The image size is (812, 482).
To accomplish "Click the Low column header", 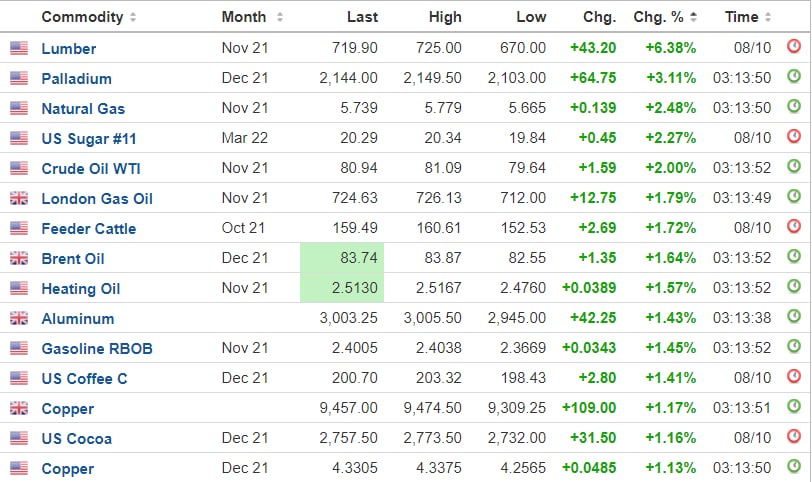I will pos(531,17).
